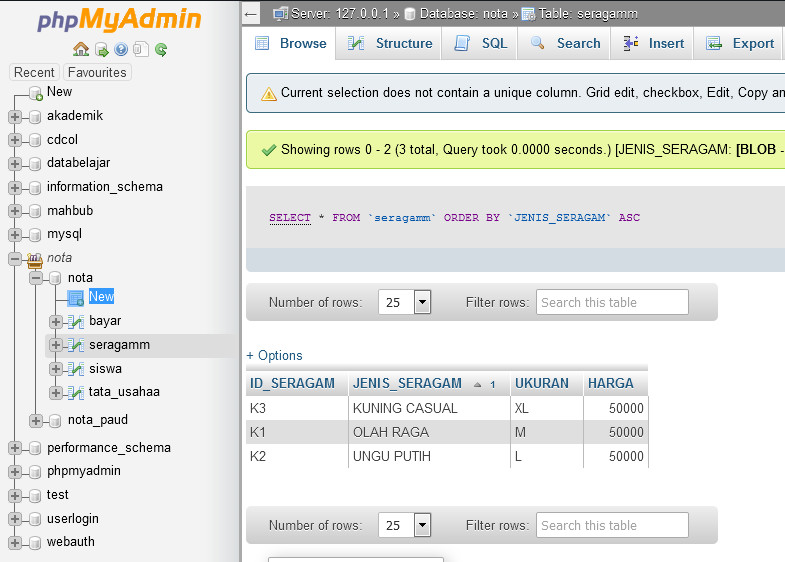Click the nota database group icon

click(35, 259)
